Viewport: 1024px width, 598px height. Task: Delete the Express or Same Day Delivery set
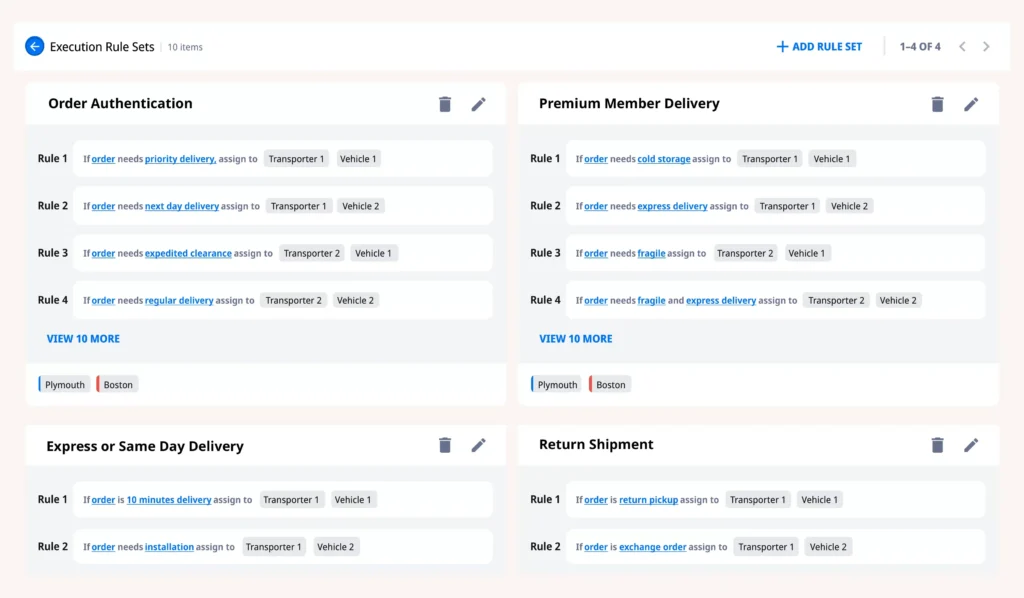click(x=445, y=445)
